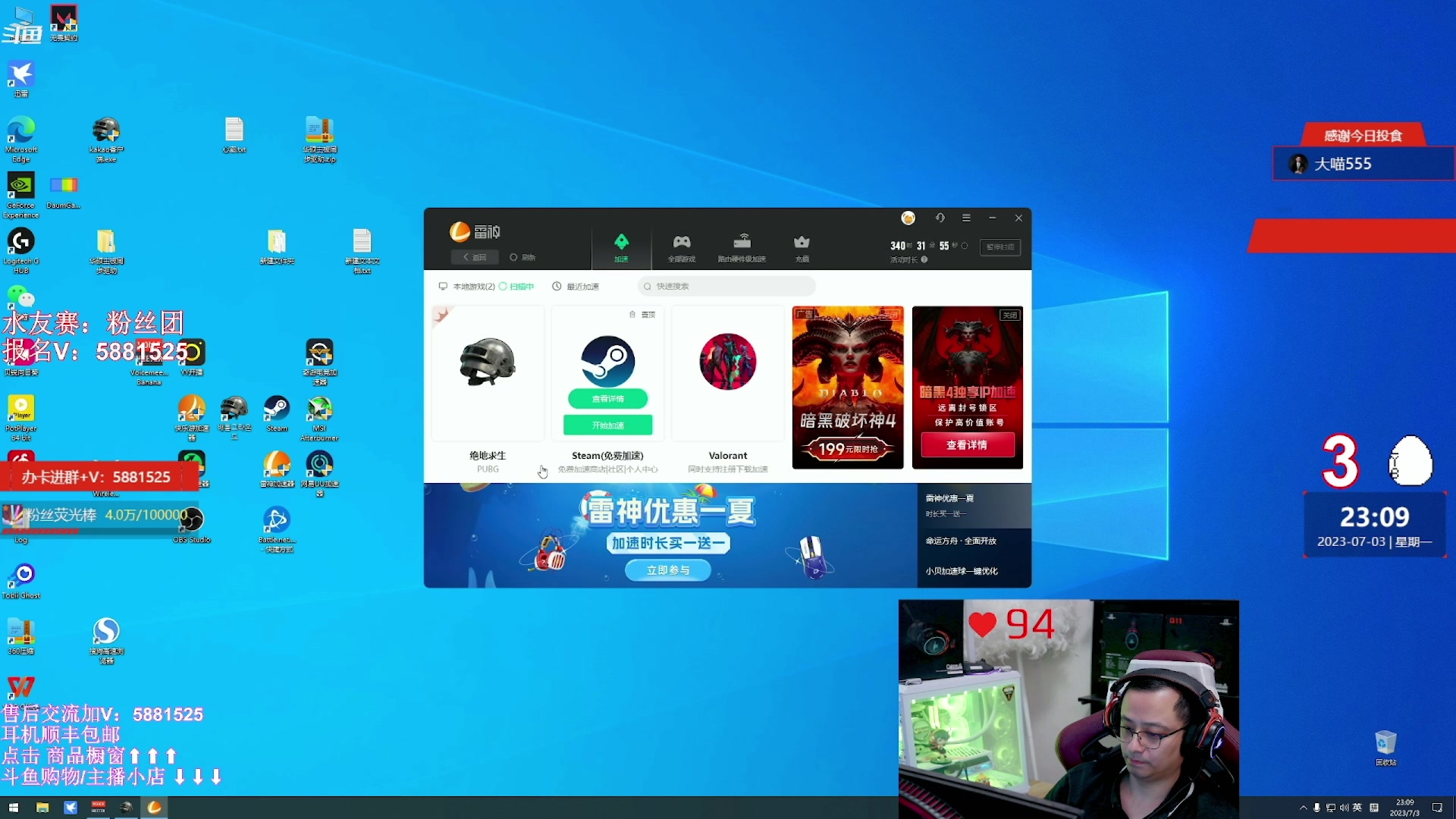Open the 回收站 recycle bin
Viewport: 1456px width, 819px height.
tap(1385, 748)
